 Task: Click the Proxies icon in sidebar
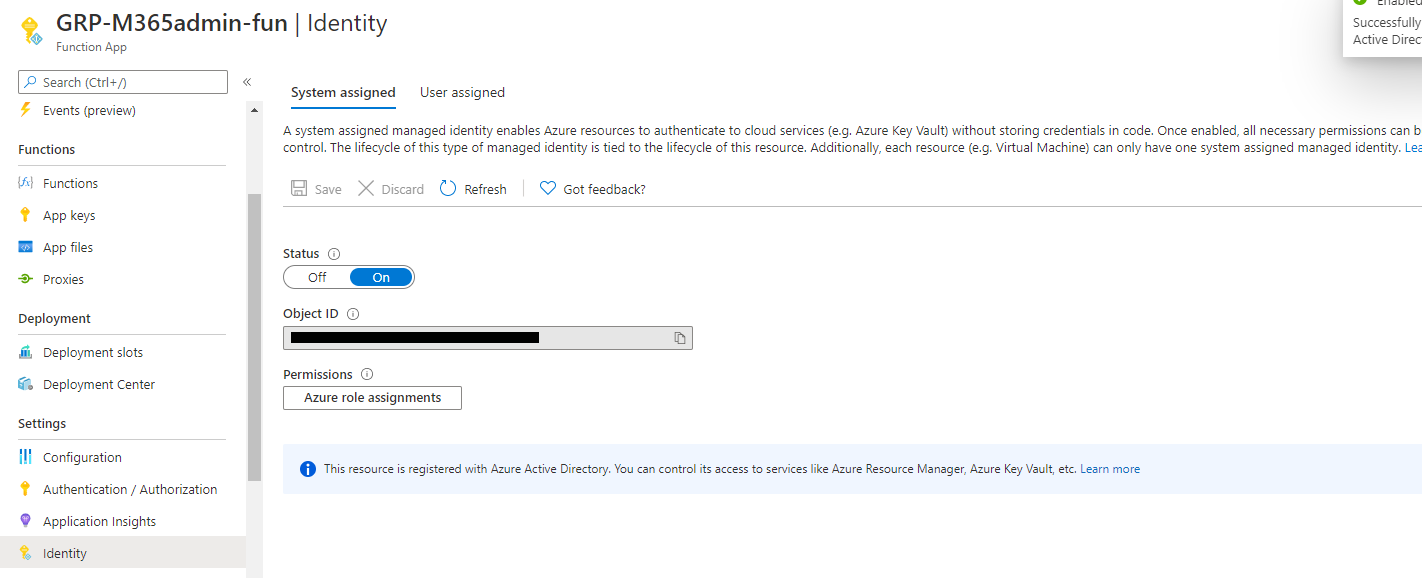click(x=26, y=279)
